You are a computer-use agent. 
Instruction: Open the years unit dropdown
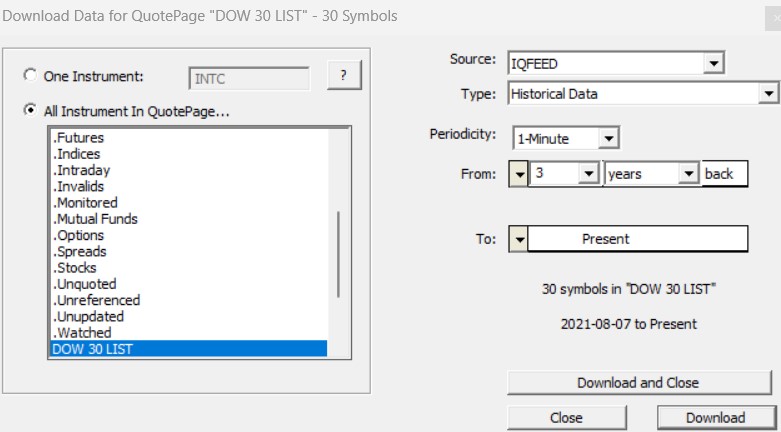(x=689, y=173)
